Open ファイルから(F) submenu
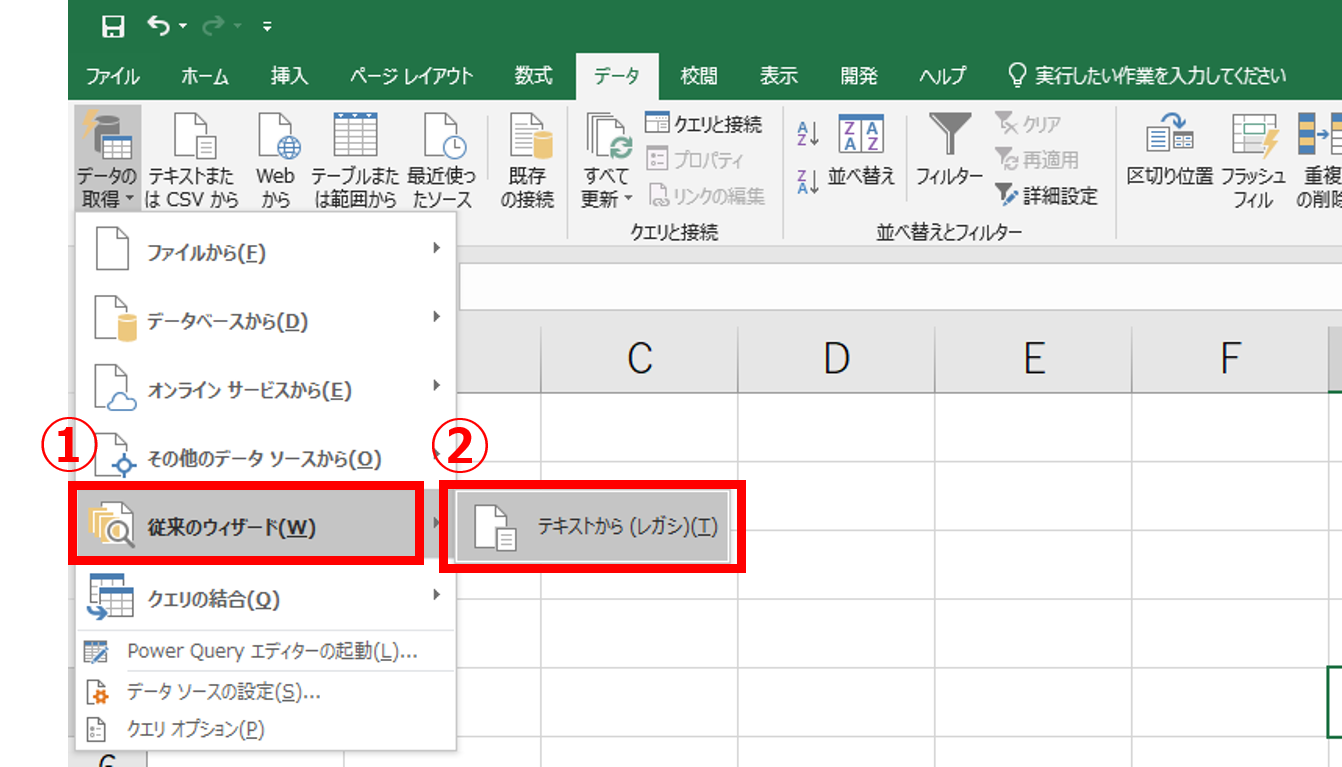The width and height of the screenshot is (1342, 767). [265, 252]
